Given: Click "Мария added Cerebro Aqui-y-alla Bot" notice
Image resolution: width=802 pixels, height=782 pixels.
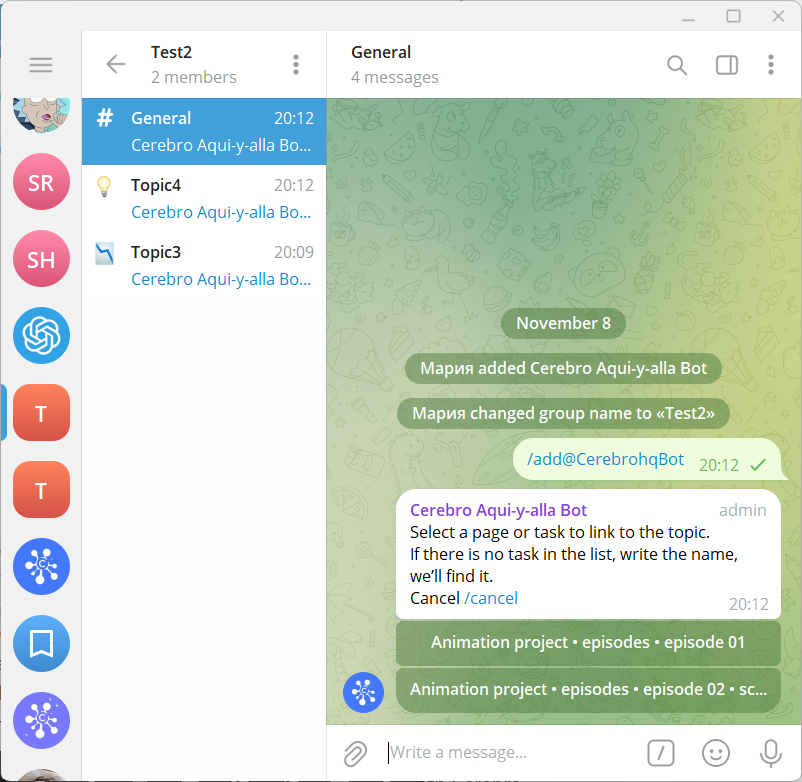Looking at the screenshot, I should (x=563, y=368).
